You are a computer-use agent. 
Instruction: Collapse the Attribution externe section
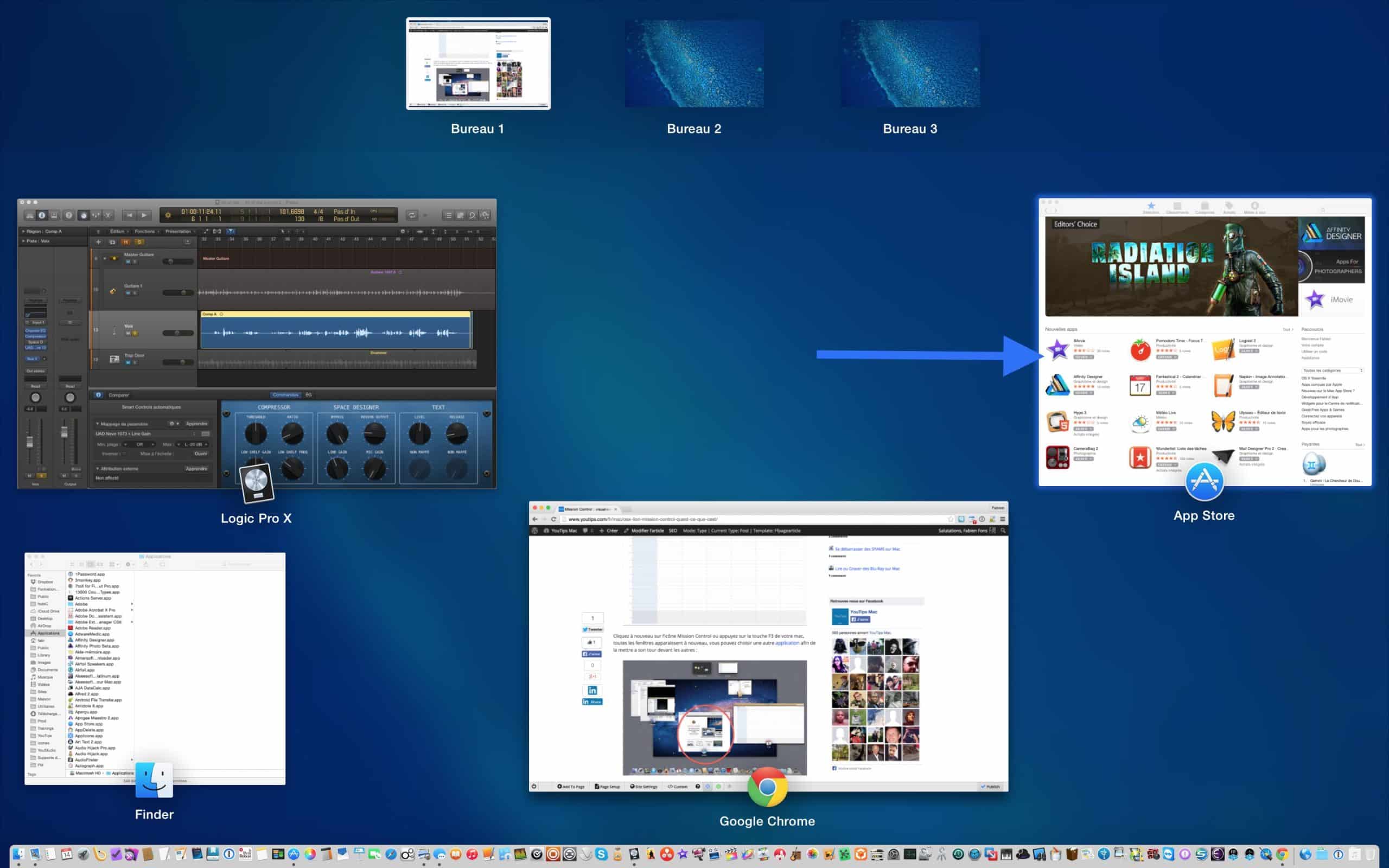tap(98, 468)
